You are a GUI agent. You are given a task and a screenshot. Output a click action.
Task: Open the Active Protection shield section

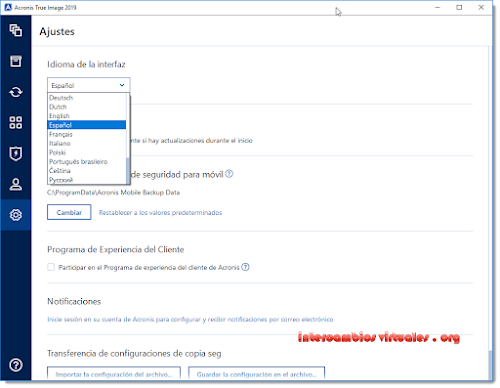16,154
